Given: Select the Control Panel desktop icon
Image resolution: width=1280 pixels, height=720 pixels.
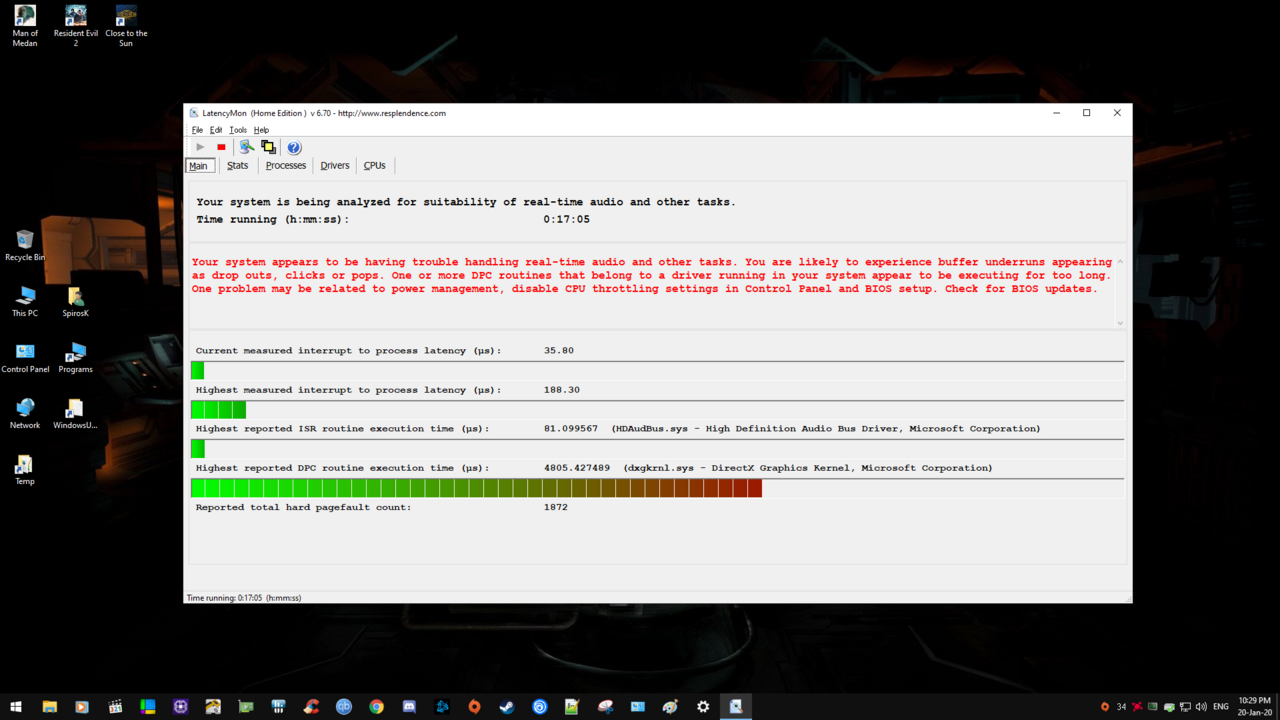Looking at the screenshot, I should 25,357.
